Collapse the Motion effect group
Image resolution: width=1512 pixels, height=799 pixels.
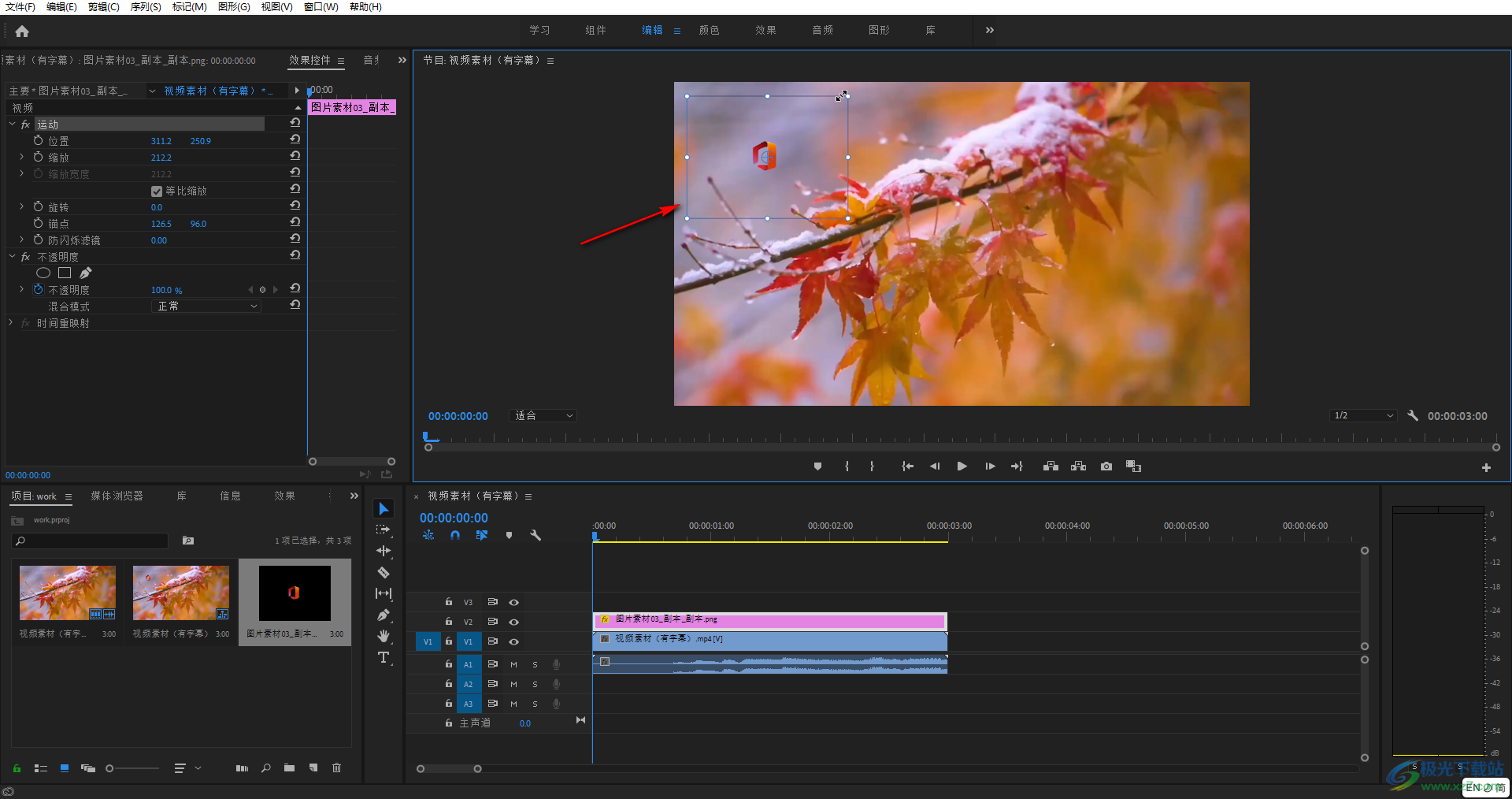coord(12,124)
